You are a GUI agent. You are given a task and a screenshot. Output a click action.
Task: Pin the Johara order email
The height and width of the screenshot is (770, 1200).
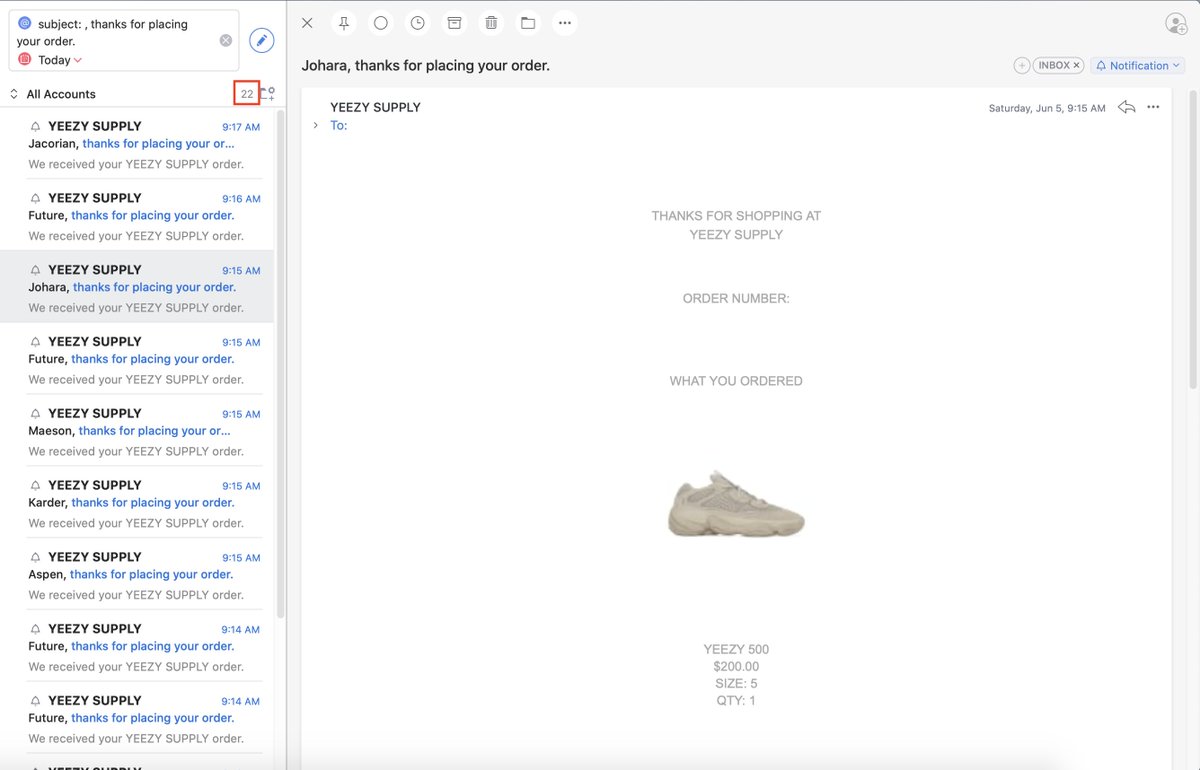(344, 23)
